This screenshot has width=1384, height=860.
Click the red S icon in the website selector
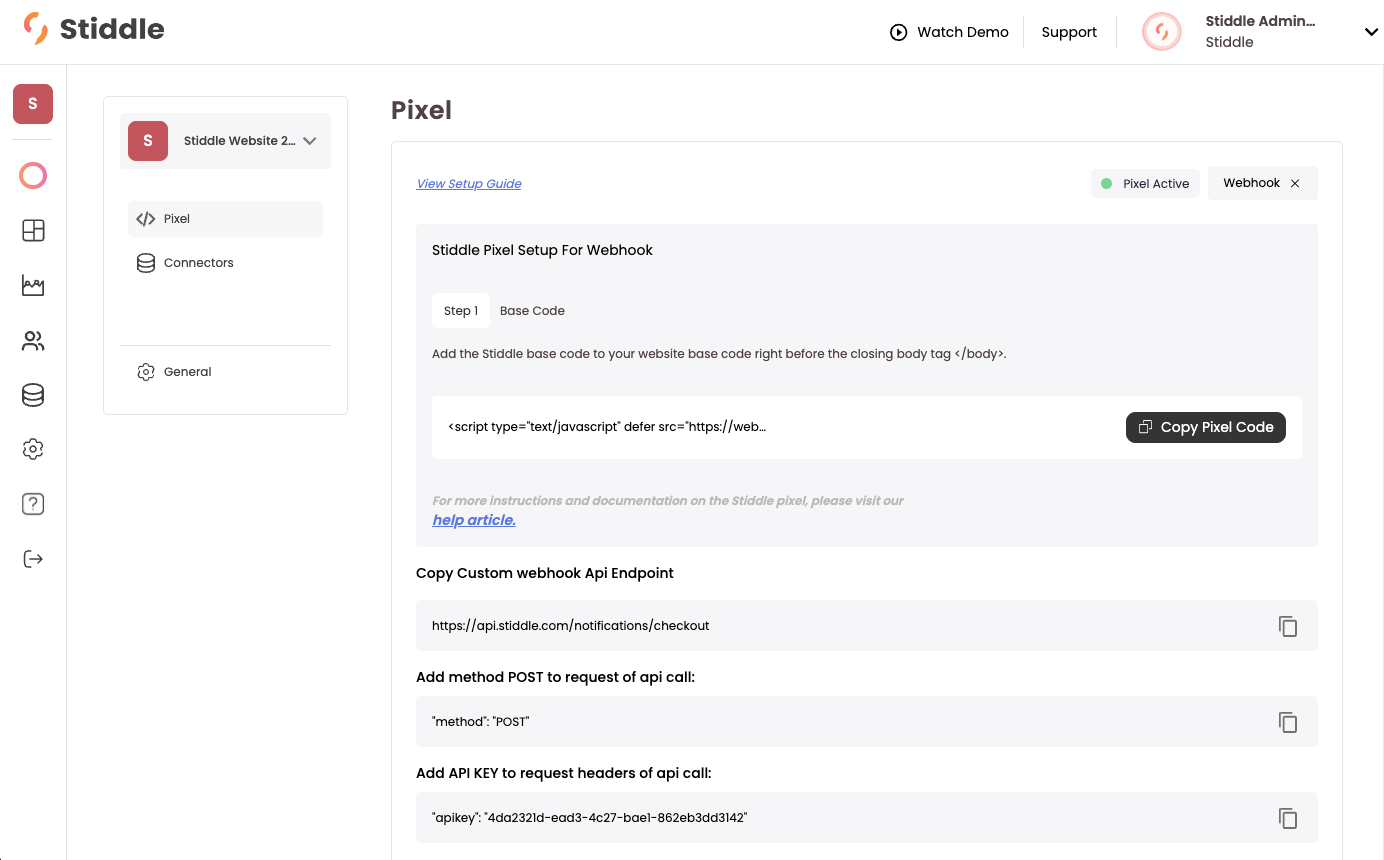point(148,141)
